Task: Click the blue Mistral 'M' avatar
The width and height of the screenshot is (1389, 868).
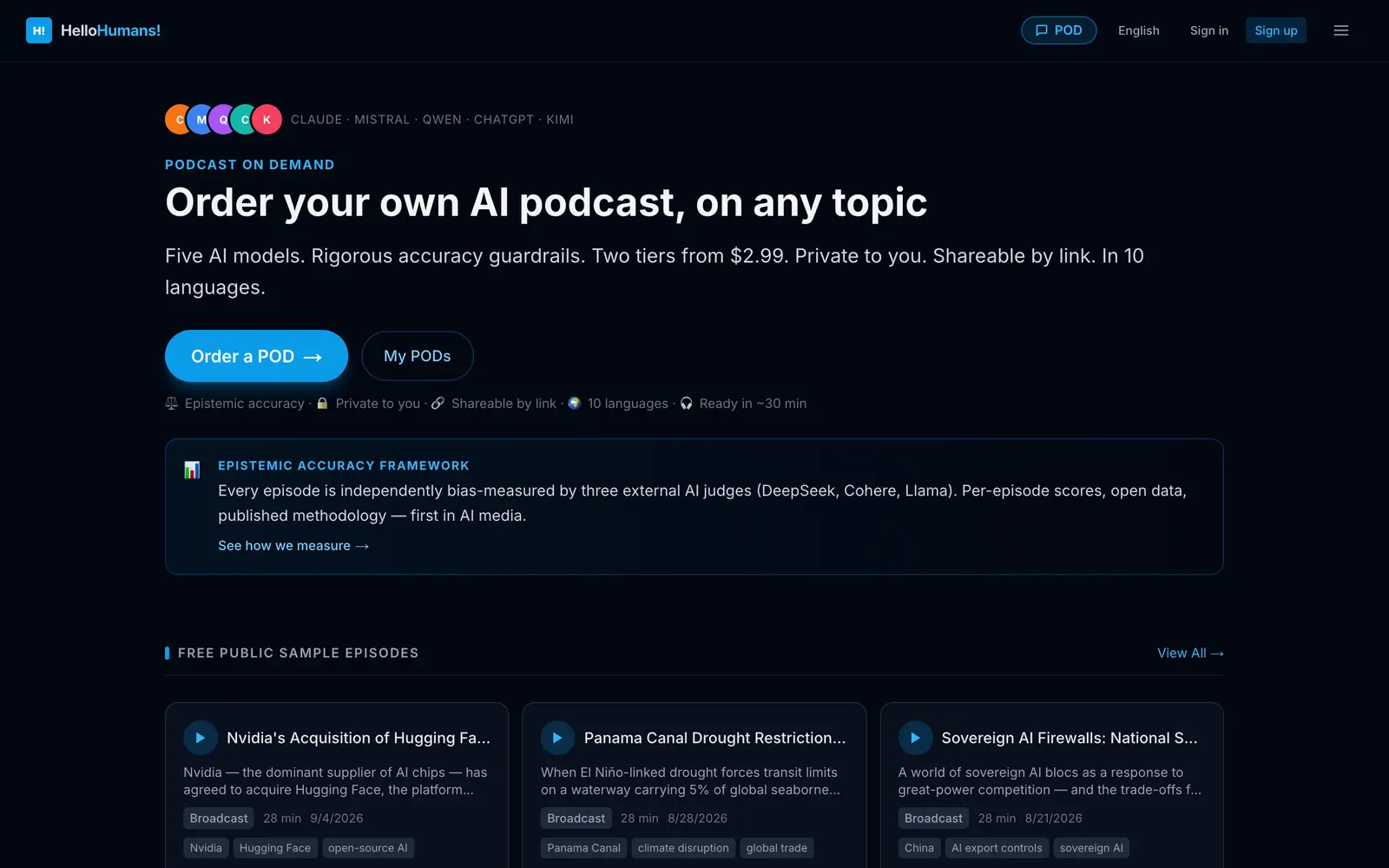Action: pos(201,120)
